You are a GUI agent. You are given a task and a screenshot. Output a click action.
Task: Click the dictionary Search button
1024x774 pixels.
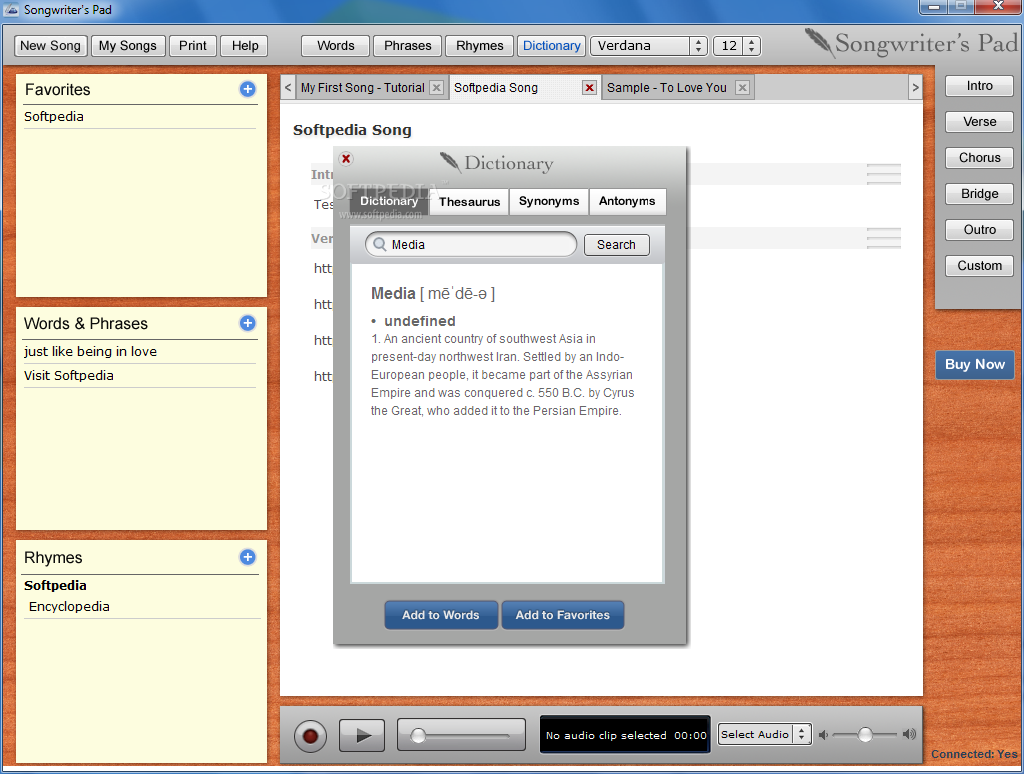616,245
